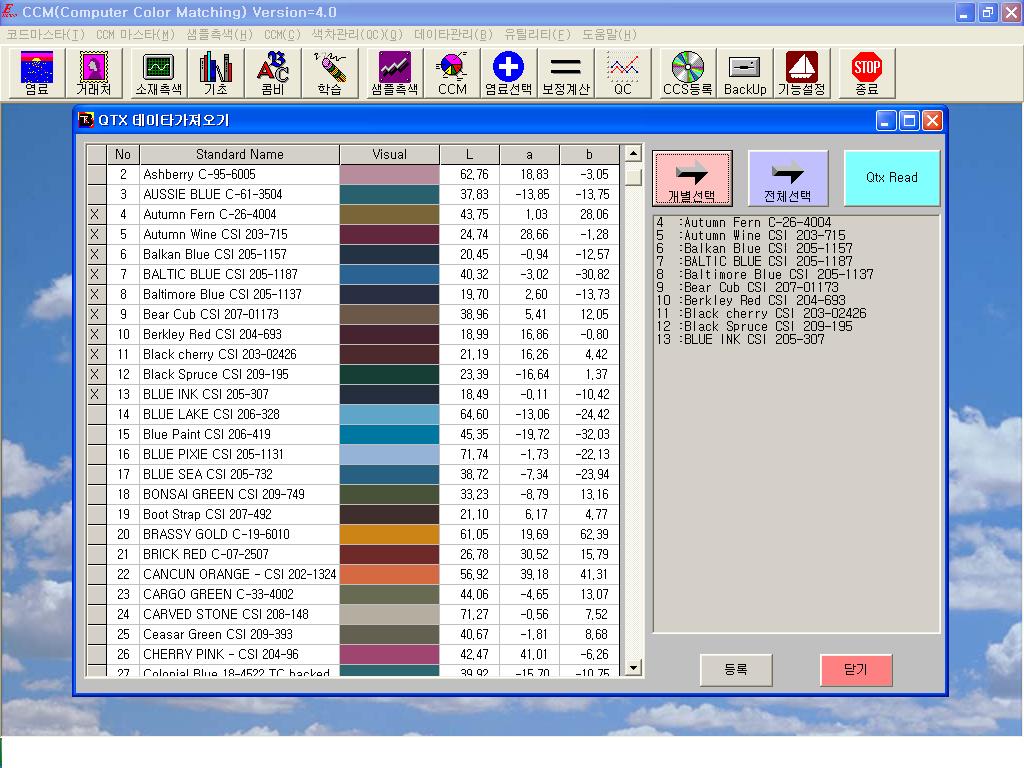
Task: Open the 기초 tool from the toolbar
Action: [x=216, y=72]
